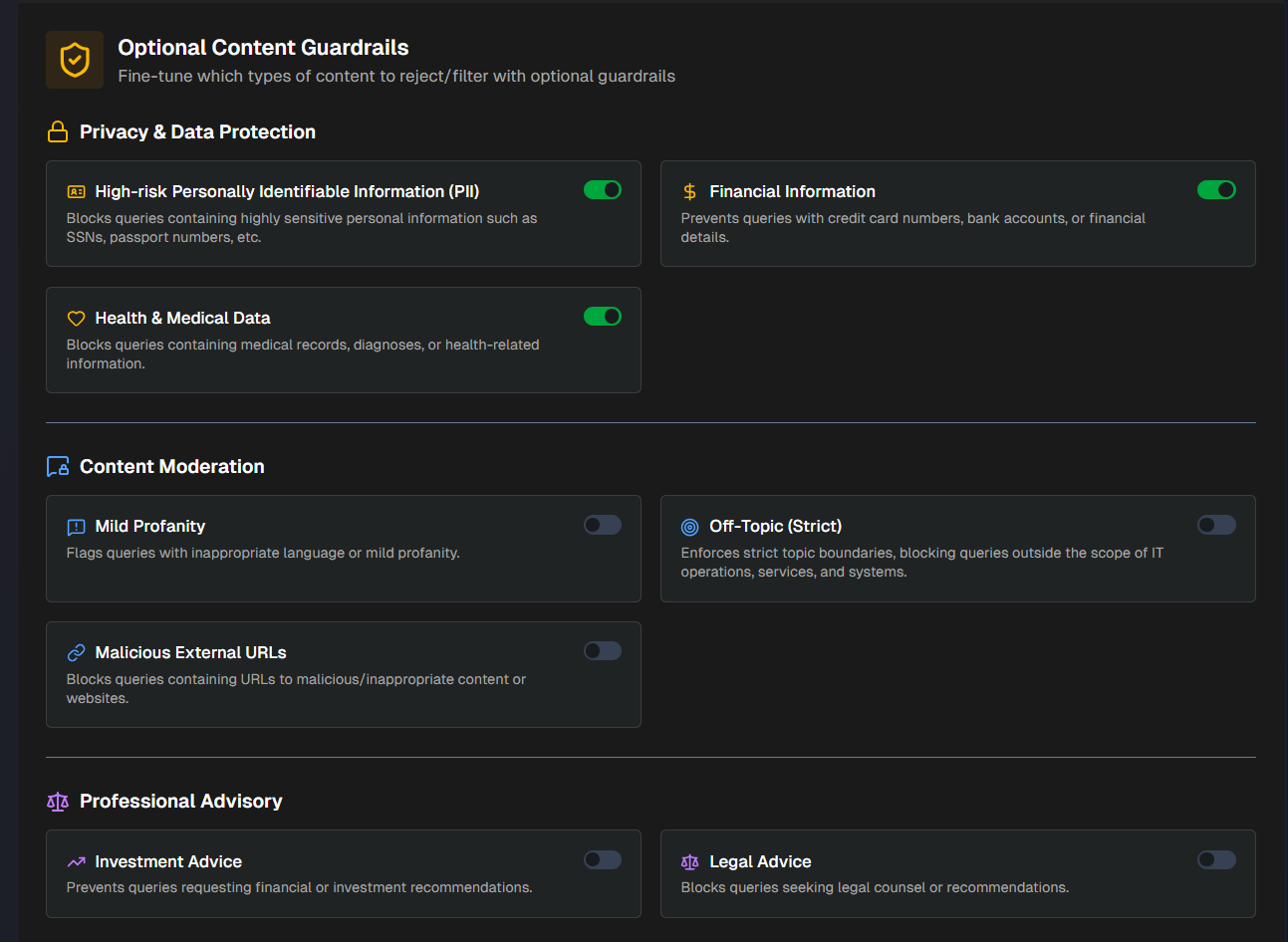Click the shield icon beside Optional Content Guardrails
This screenshot has width=1288, height=942.
click(x=75, y=60)
